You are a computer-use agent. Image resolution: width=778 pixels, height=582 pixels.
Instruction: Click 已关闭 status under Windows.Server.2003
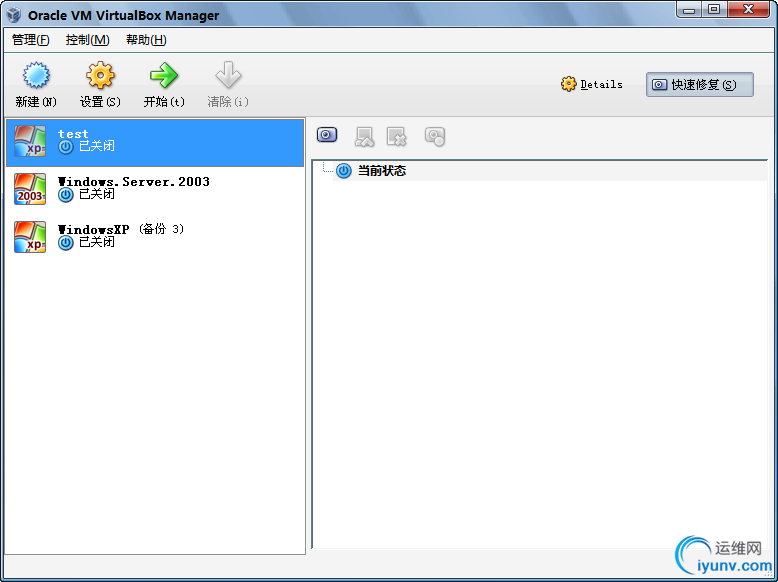[97, 194]
